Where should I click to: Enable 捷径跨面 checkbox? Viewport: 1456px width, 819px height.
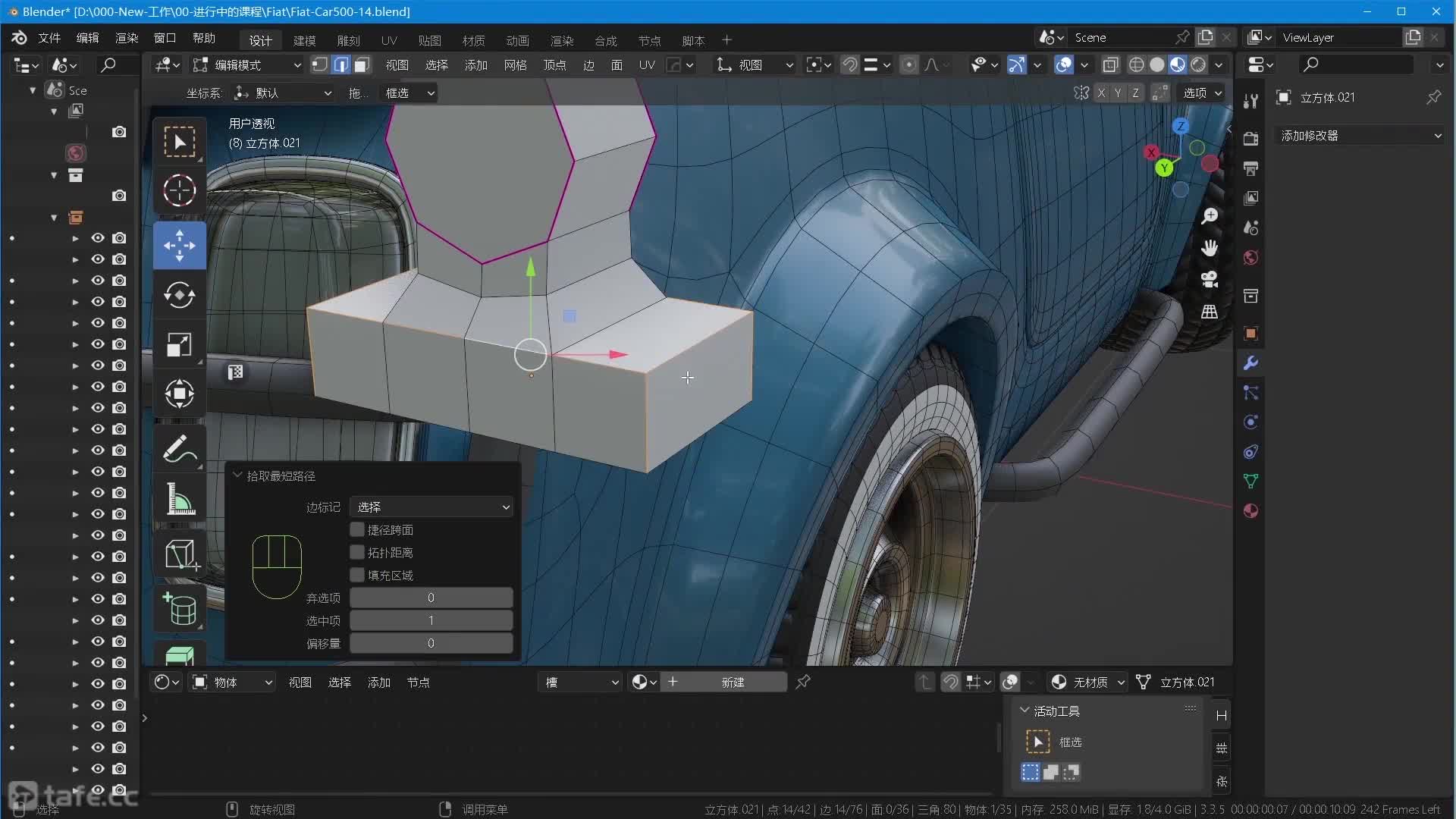pyautogui.click(x=356, y=529)
